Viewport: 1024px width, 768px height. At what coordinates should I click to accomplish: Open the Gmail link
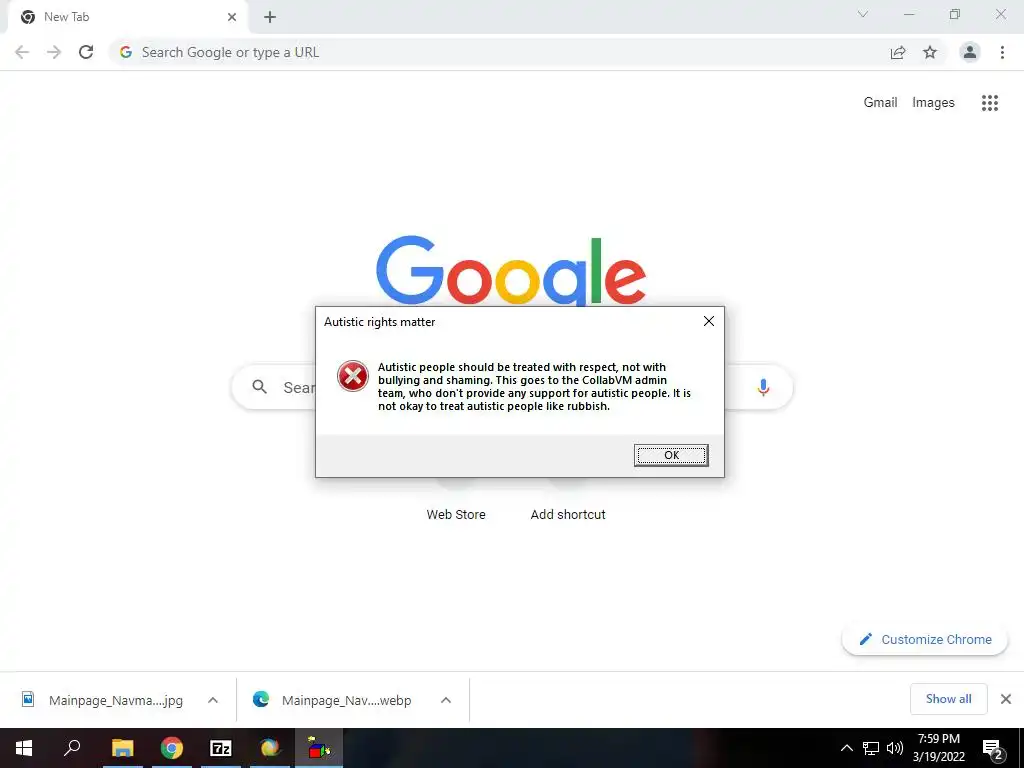tap(880, 103)
